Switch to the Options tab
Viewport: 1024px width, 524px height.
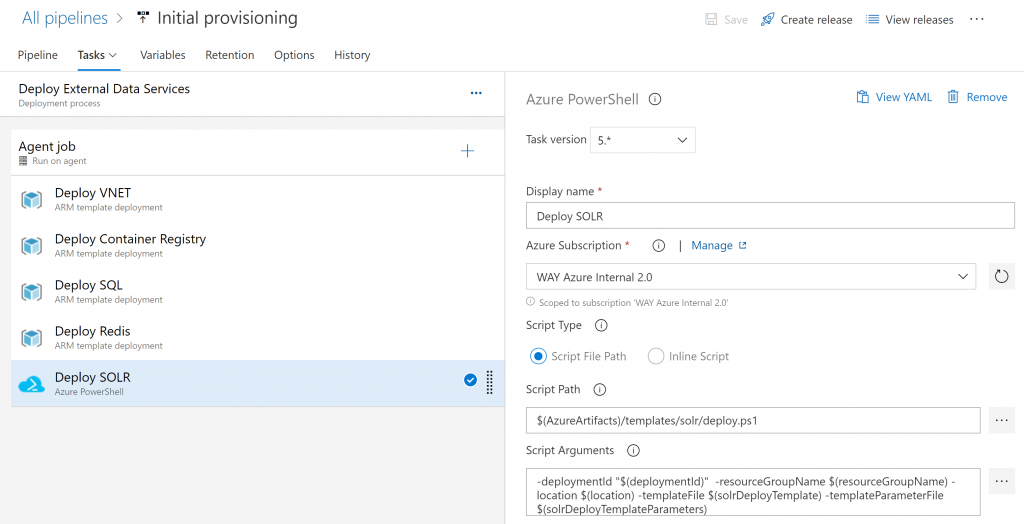click(294, 55)
